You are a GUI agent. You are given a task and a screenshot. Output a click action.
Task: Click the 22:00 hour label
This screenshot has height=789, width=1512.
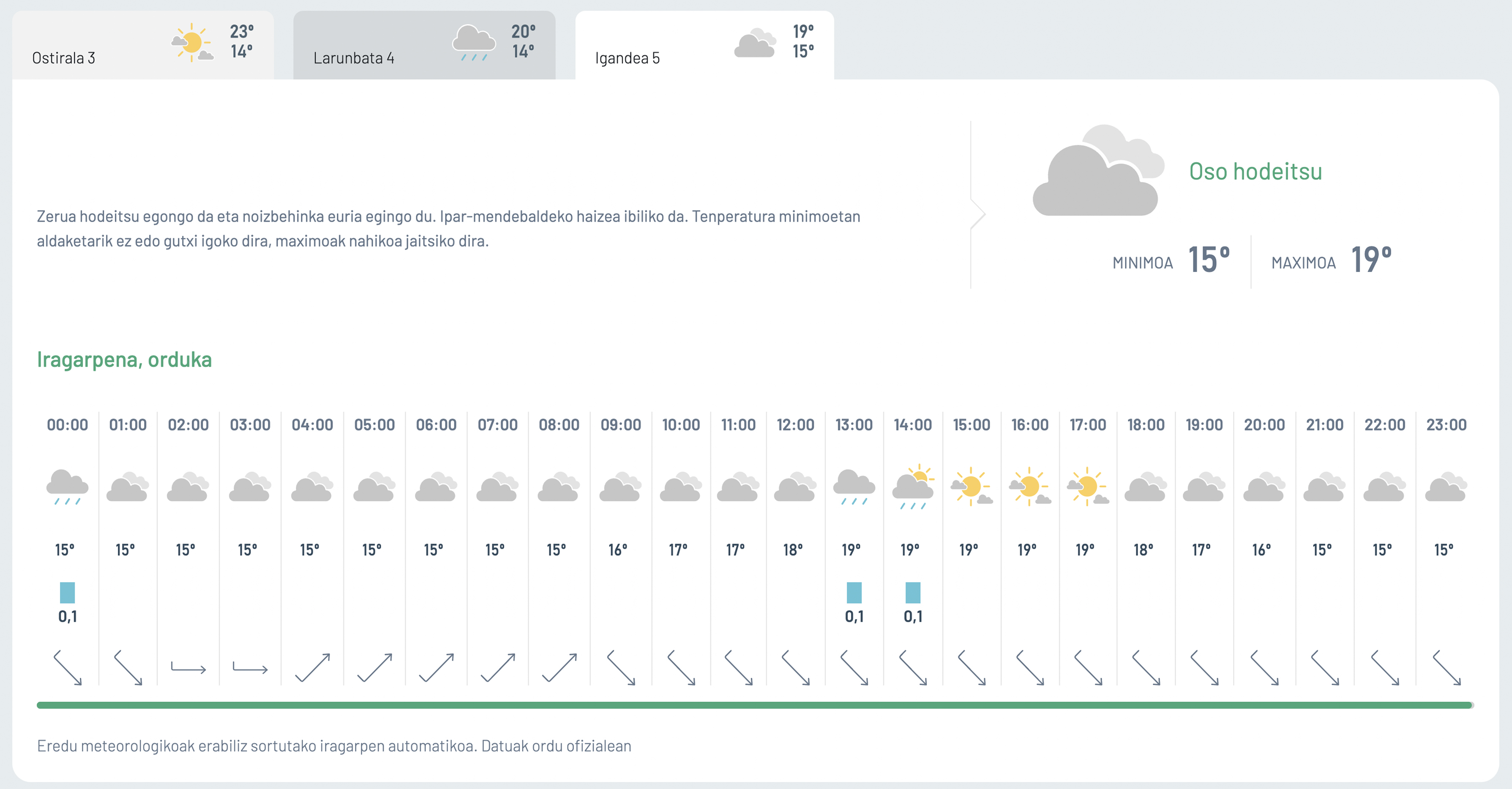[1385, 425]
